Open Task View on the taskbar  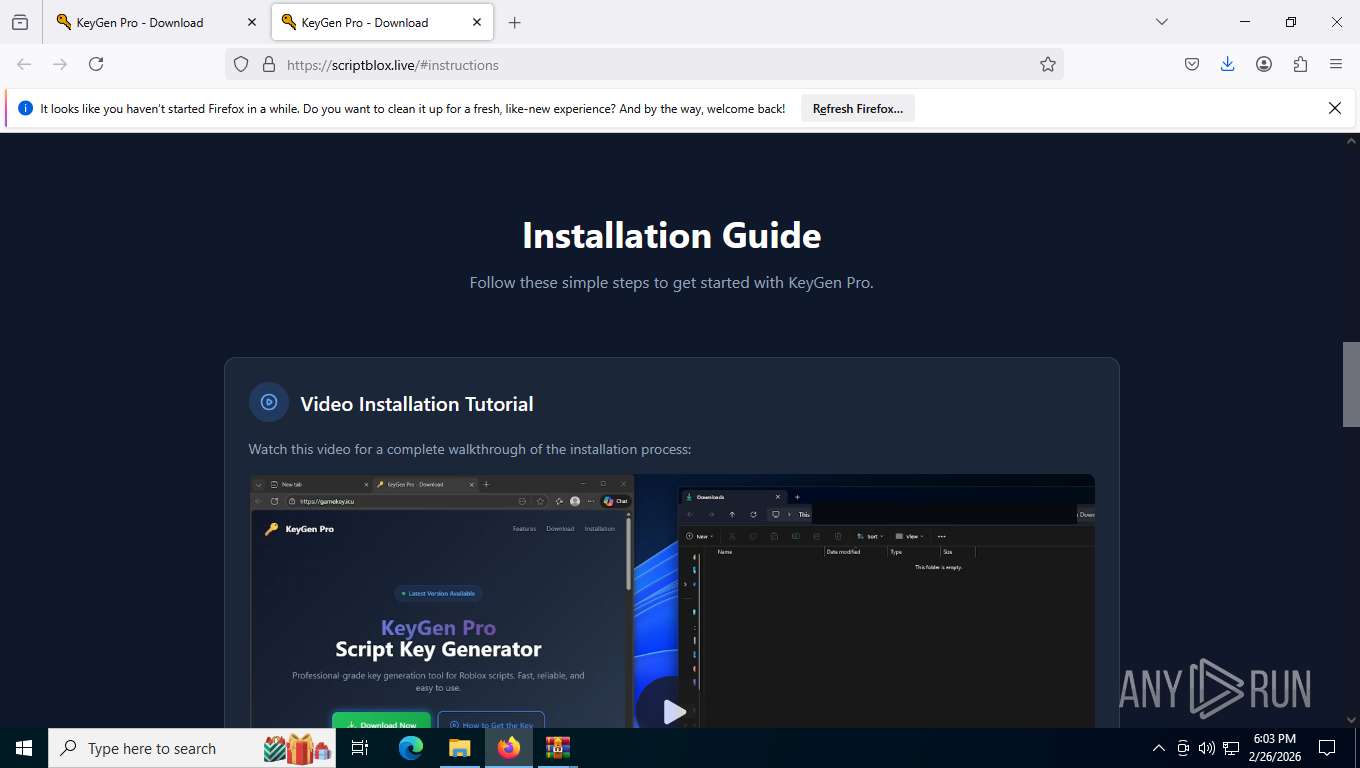pos(360,748)
